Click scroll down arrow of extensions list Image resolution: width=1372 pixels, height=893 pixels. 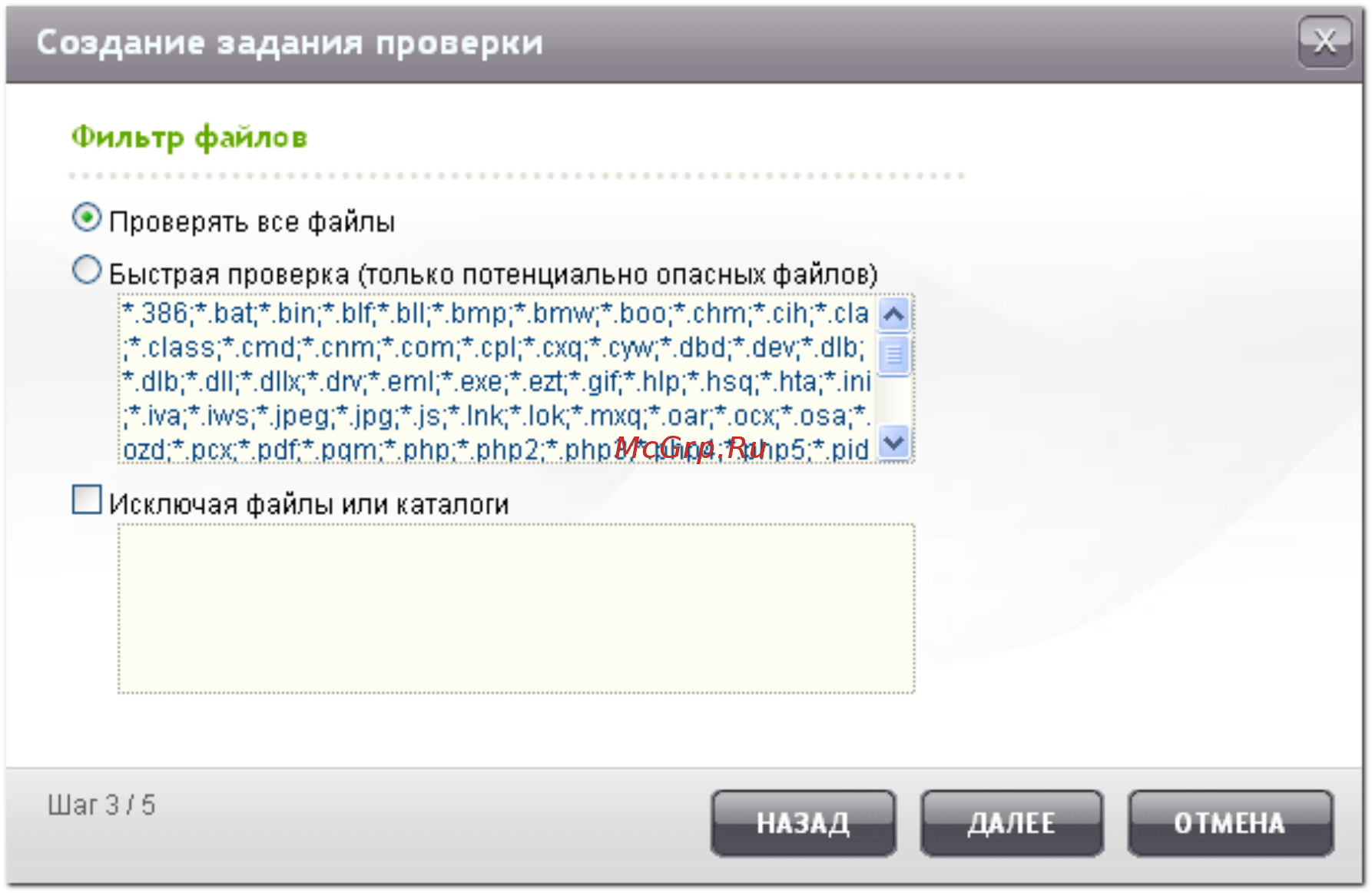(893, 443)
